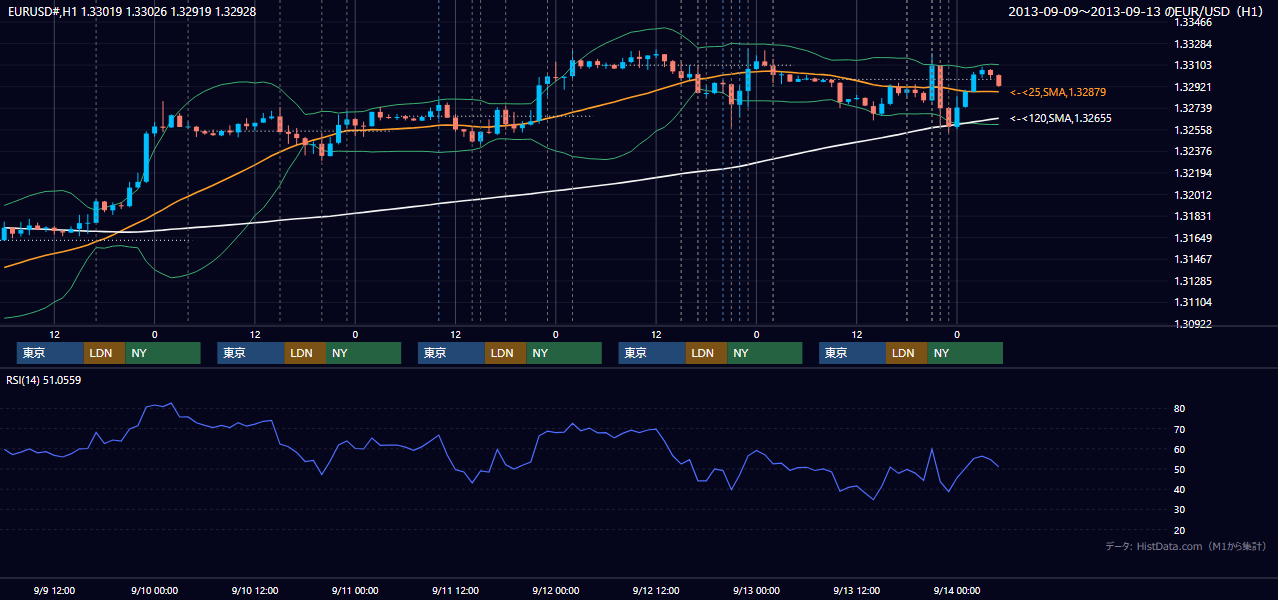1278x600 pixels.
Task: Select the 東京 session block for 9/9
Action: (x=50, y=353)
